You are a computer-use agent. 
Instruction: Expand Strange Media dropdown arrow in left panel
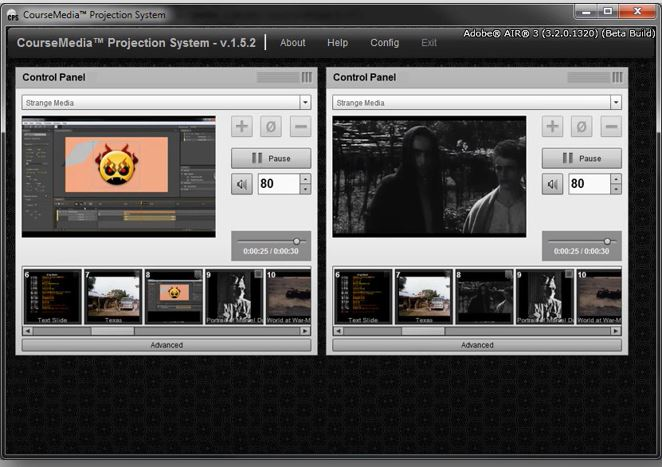pyautogui.click(x=305, y=103)
